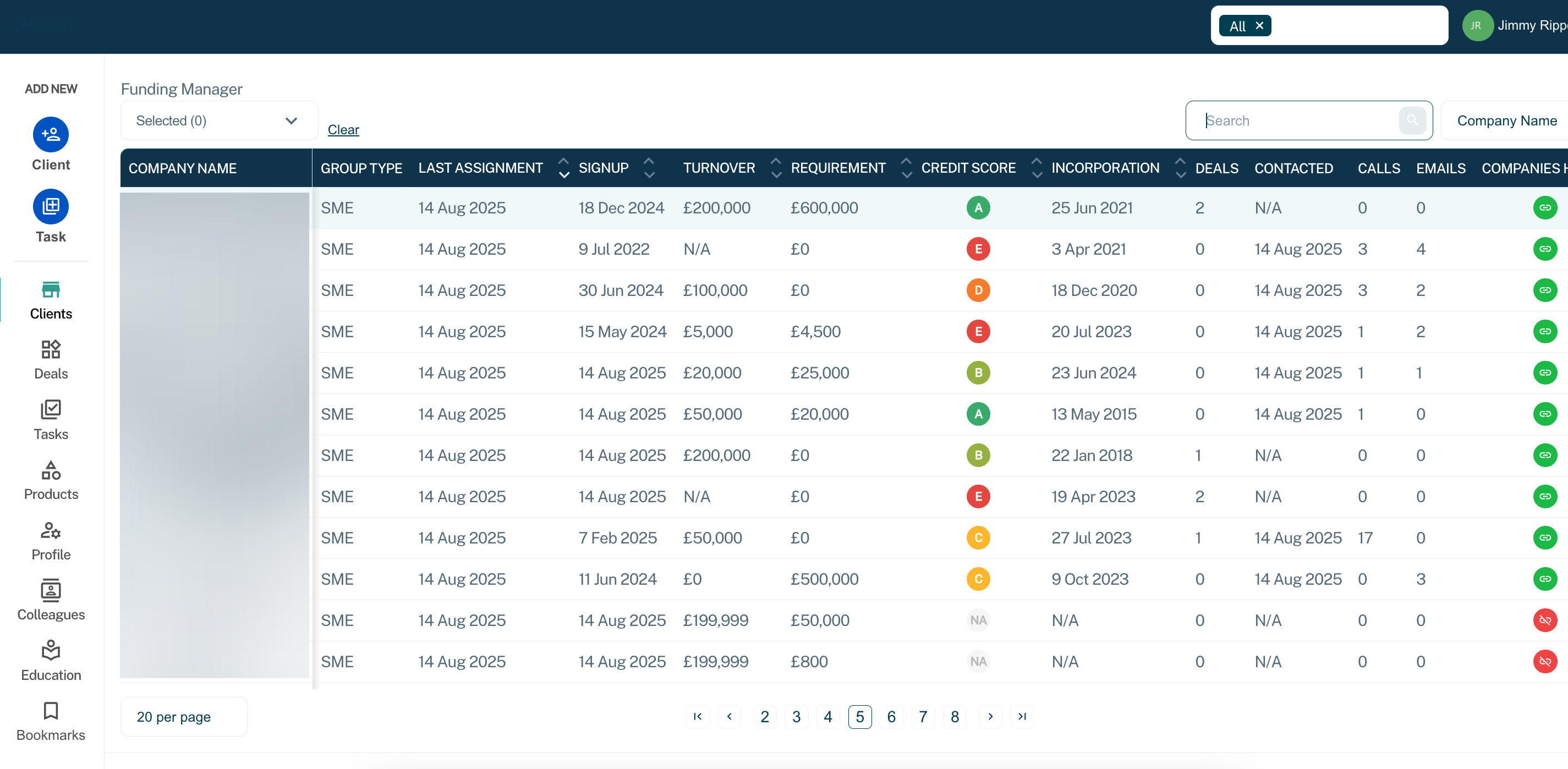Click the search magnifier button
Screen dimensions: 1568x769
[x=1412, y=120]
